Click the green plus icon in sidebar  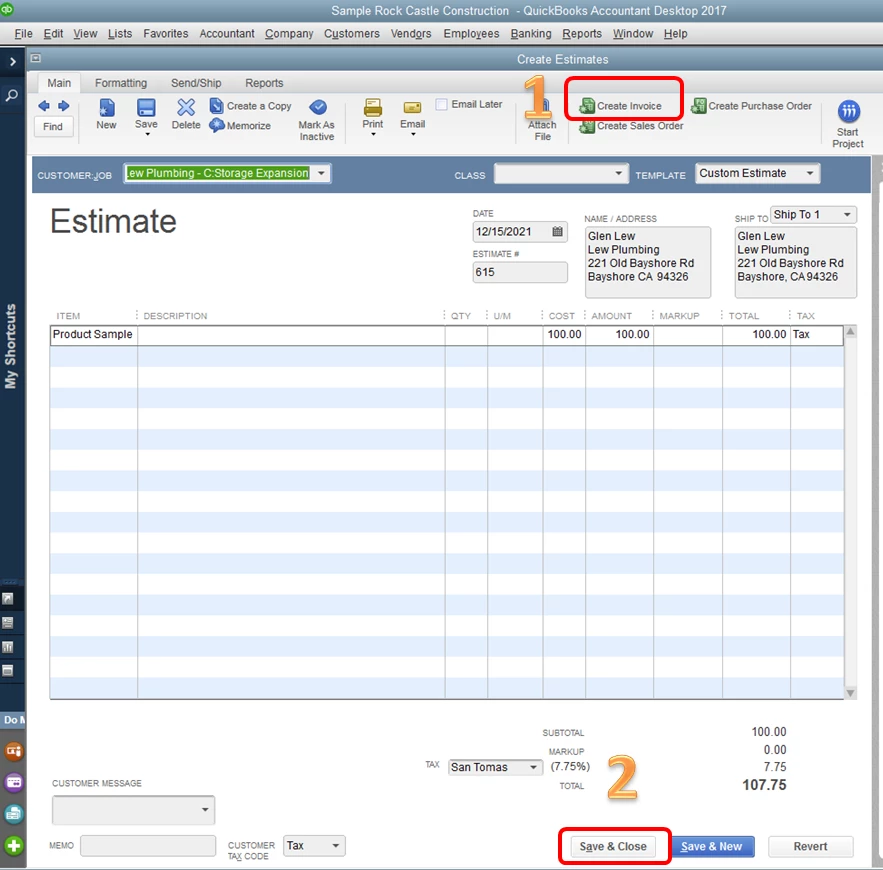14,845
